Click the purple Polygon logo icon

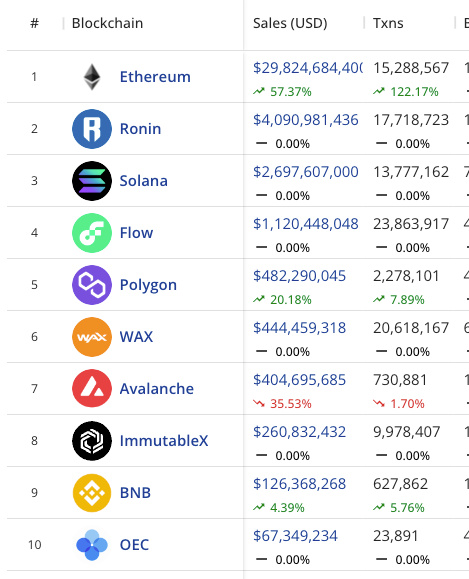(x=92, y=285)
